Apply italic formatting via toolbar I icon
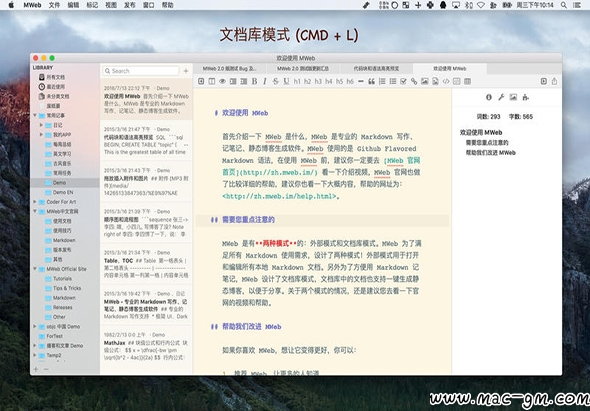This screenshot has width=590, height=411. click(265, 81)
